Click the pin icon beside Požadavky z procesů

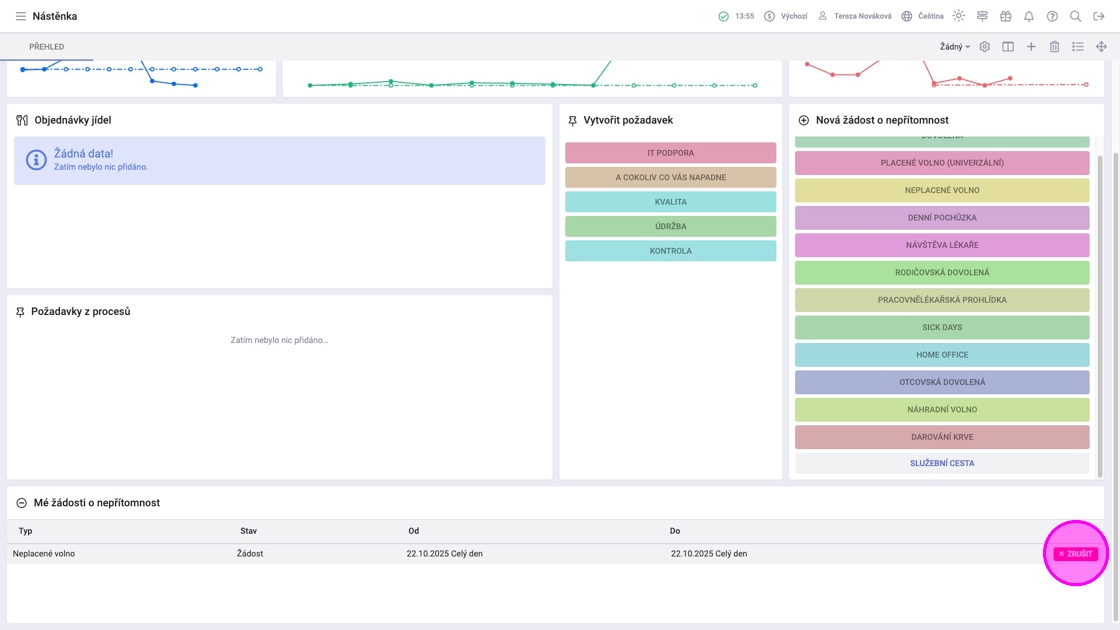point(20,312)
